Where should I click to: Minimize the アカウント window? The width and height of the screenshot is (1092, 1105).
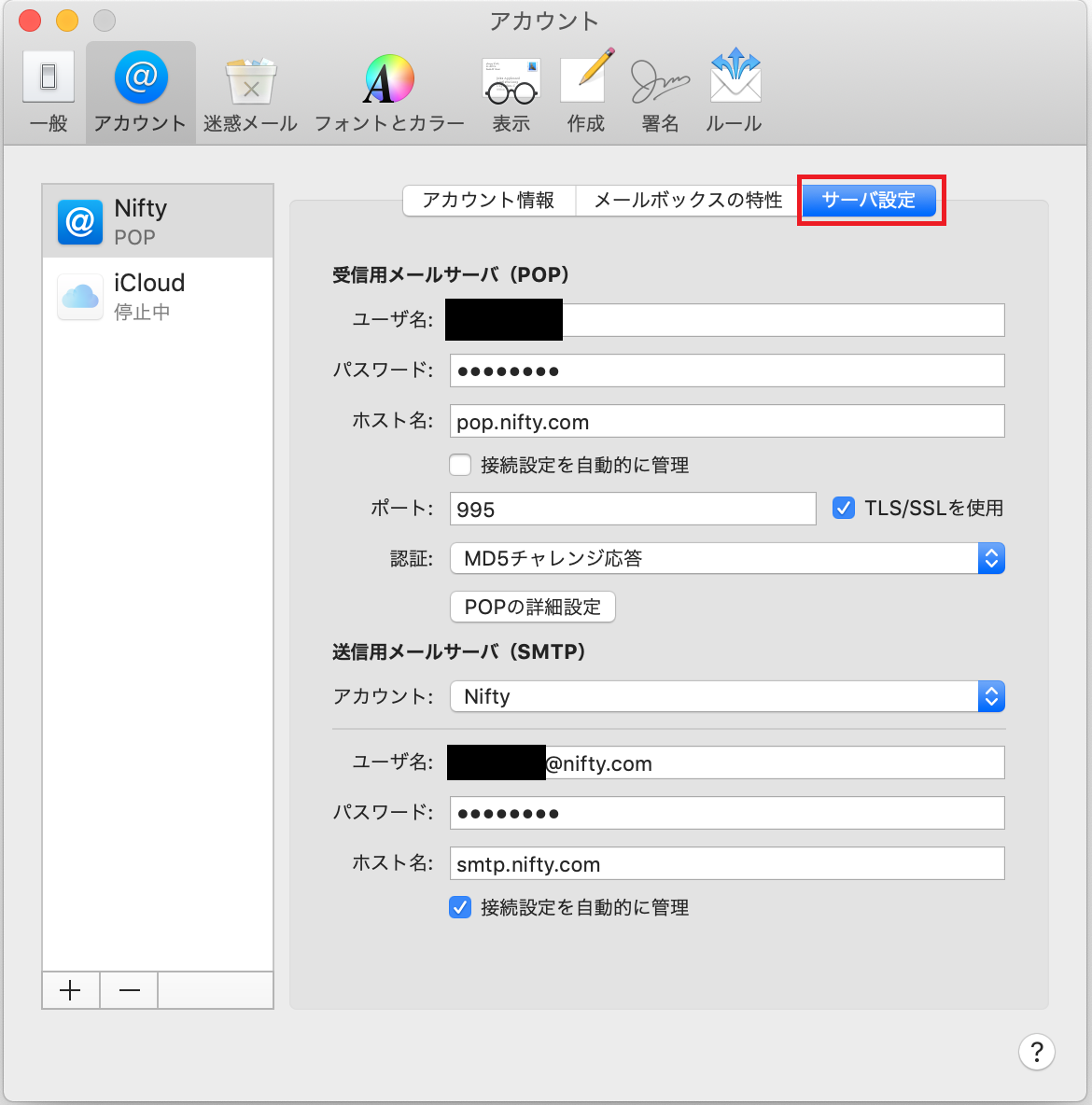(67, 21)
